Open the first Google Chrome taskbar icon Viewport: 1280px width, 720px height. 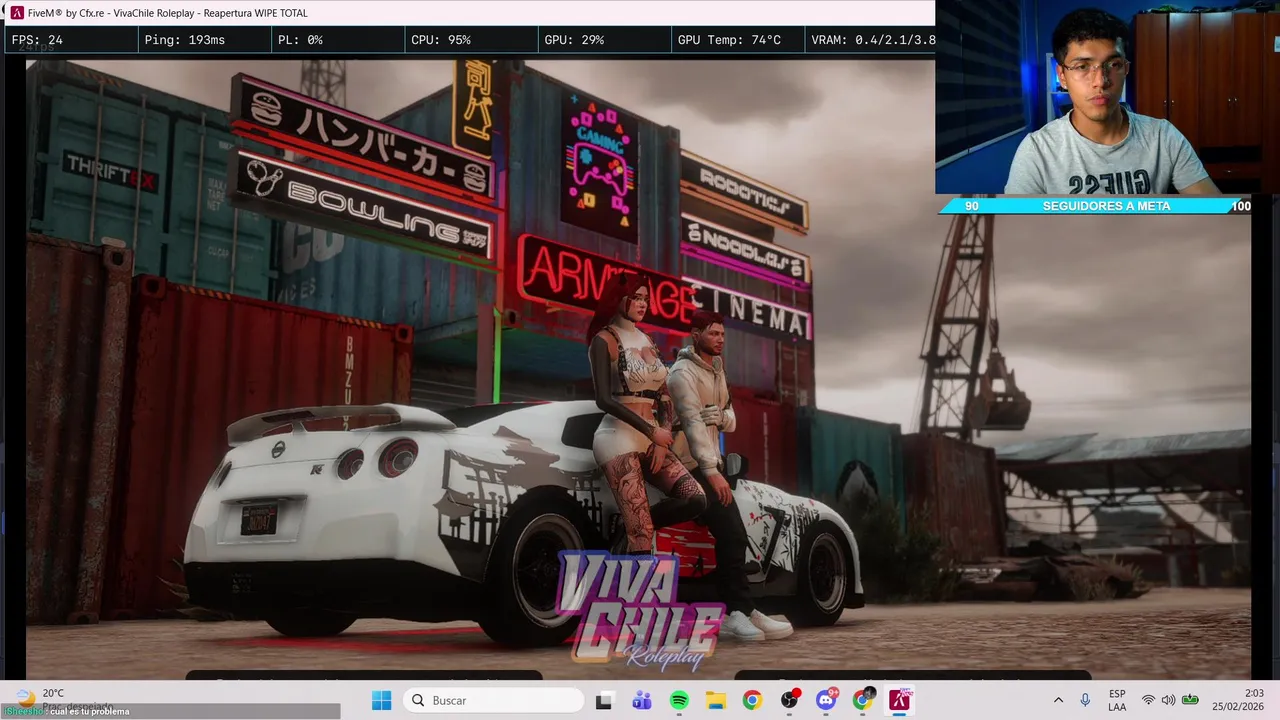[752, 701]
